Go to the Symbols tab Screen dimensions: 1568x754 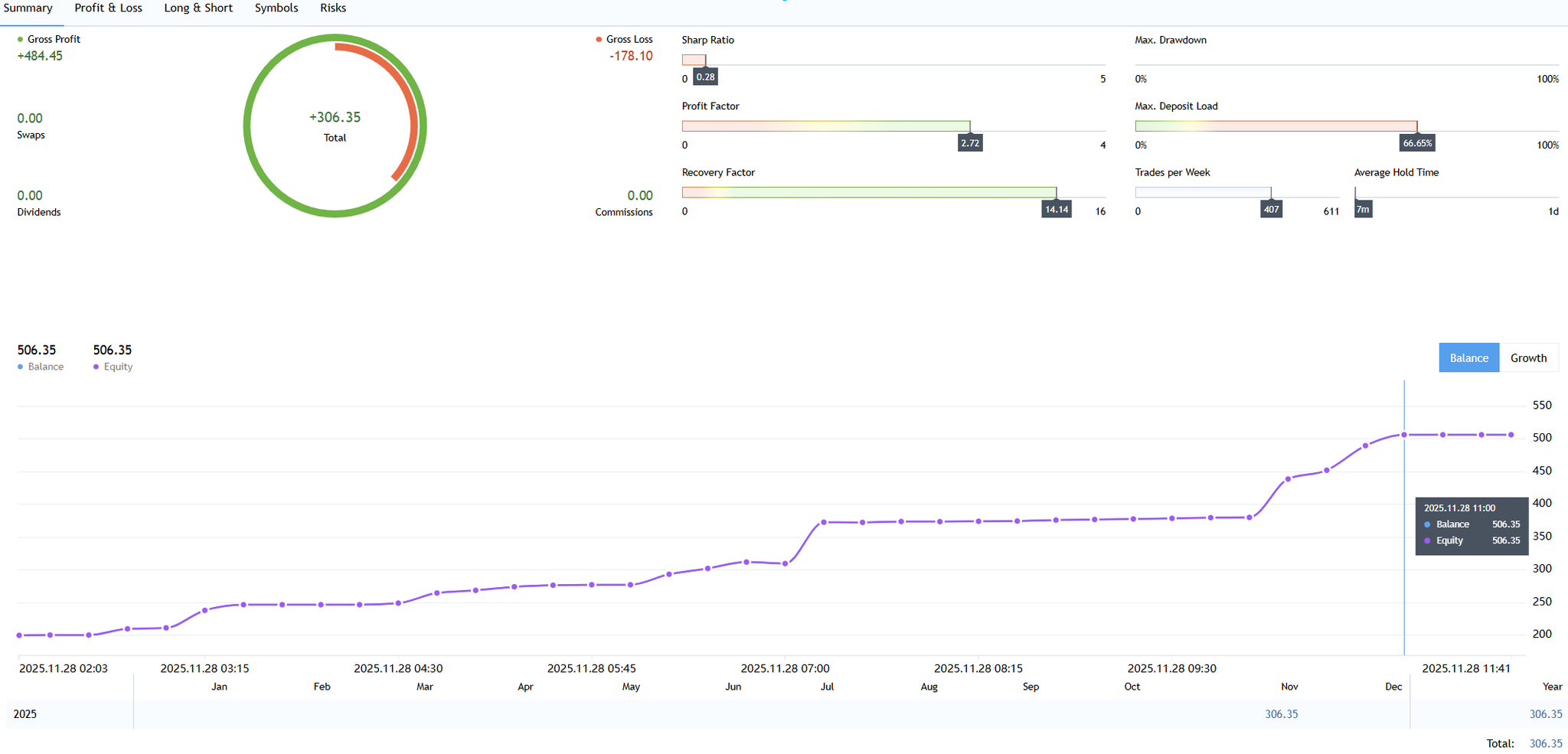click(276, 8)
